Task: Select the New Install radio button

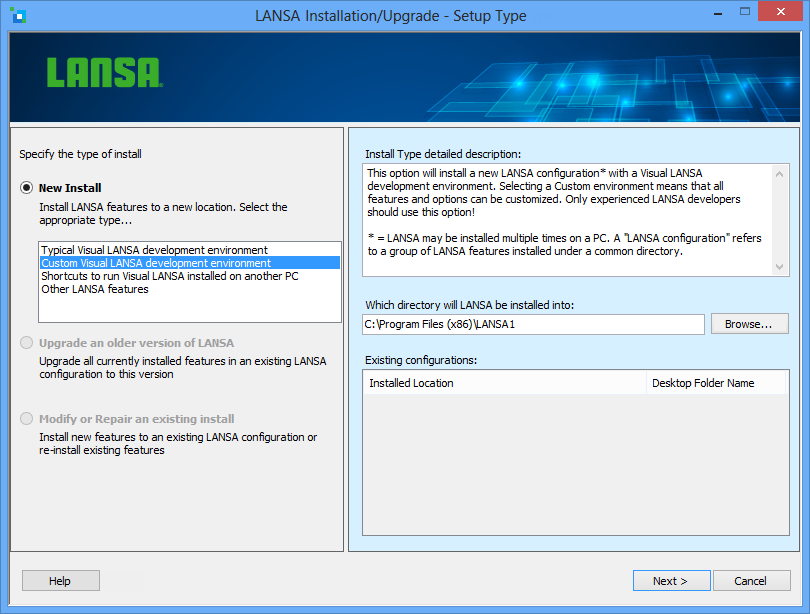Action: tap(26, 187)
